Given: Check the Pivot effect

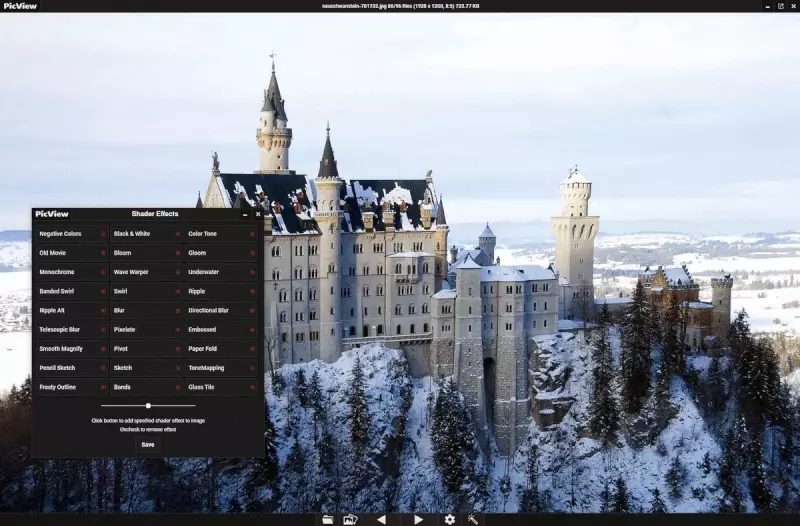Looking at the screenshot, I should tap(146, 349).
